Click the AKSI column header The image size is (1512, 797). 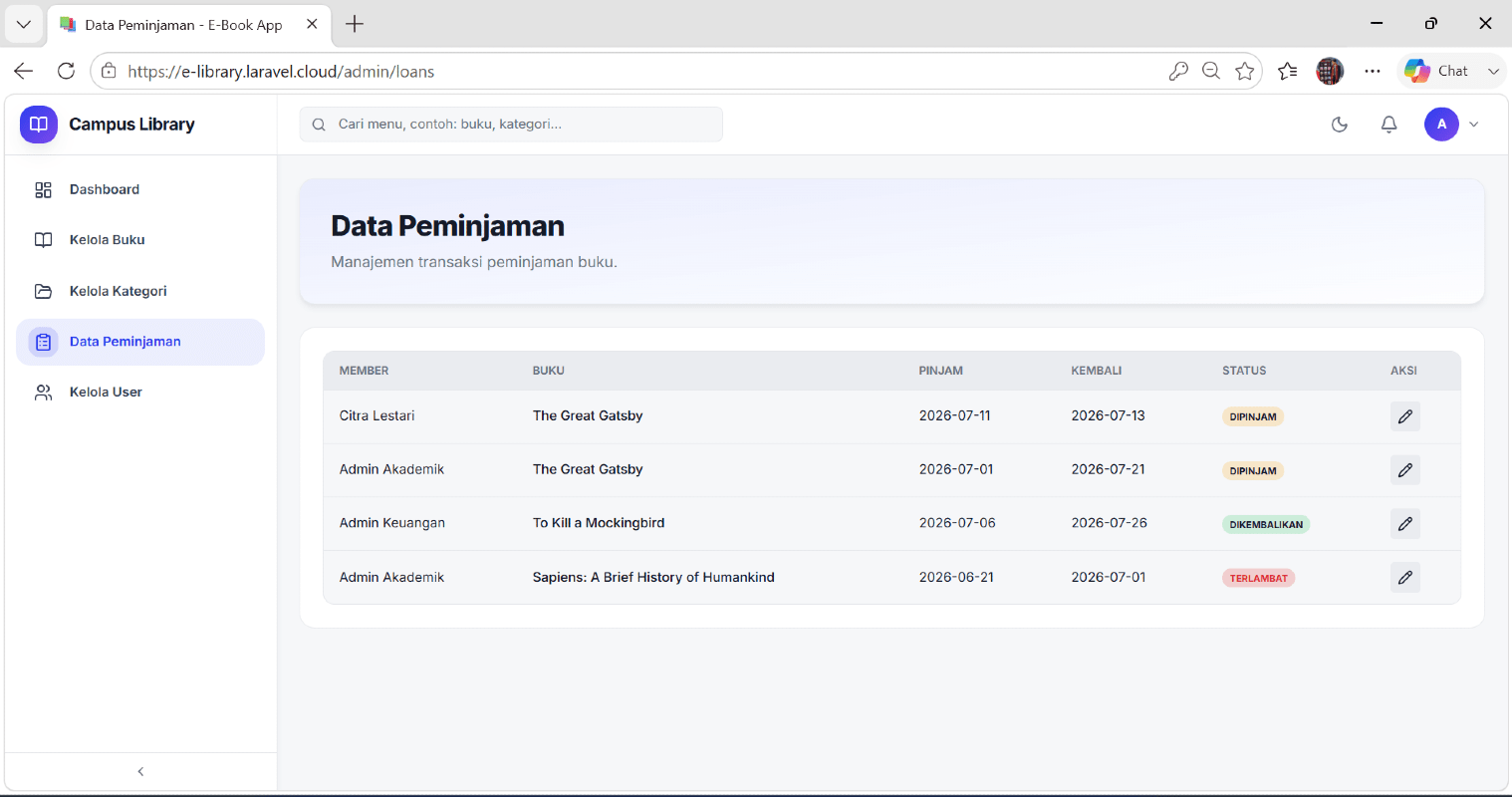tap(1403, 371)
